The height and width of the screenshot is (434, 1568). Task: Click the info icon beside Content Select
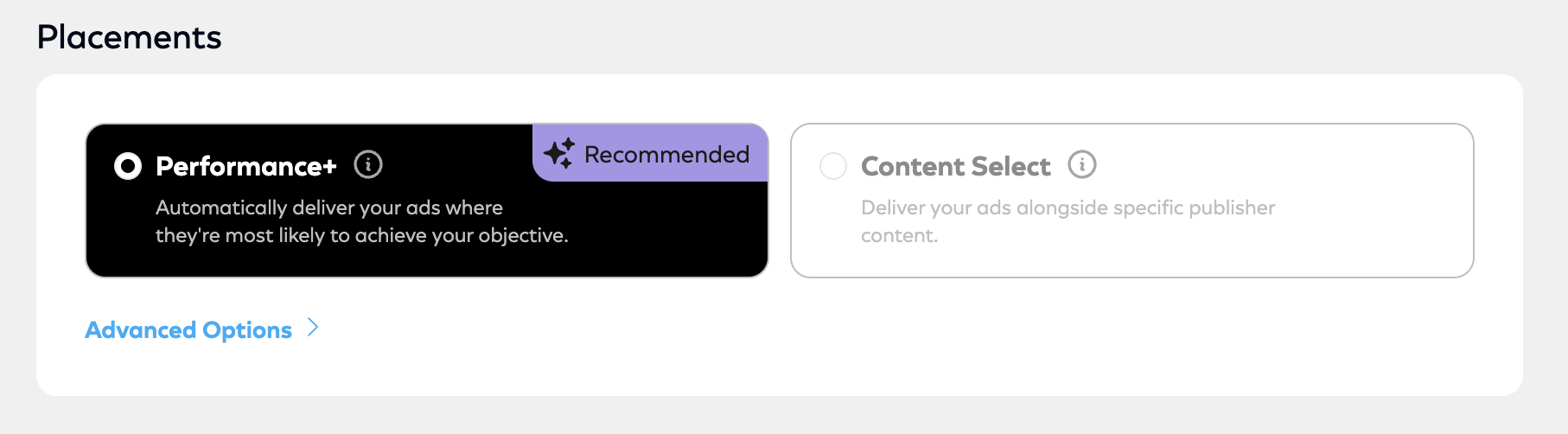tap(1081, 164)
